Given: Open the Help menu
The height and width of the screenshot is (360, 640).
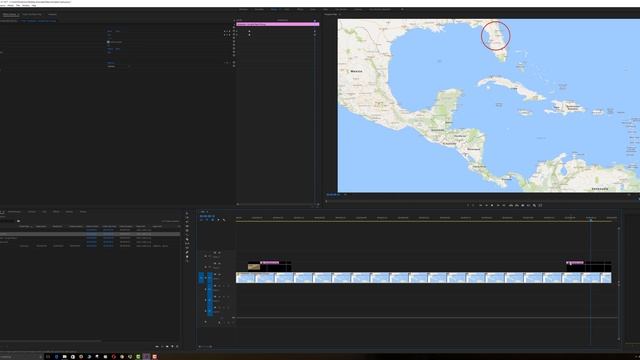Looking at the screenshot, I should click(34, 5).
